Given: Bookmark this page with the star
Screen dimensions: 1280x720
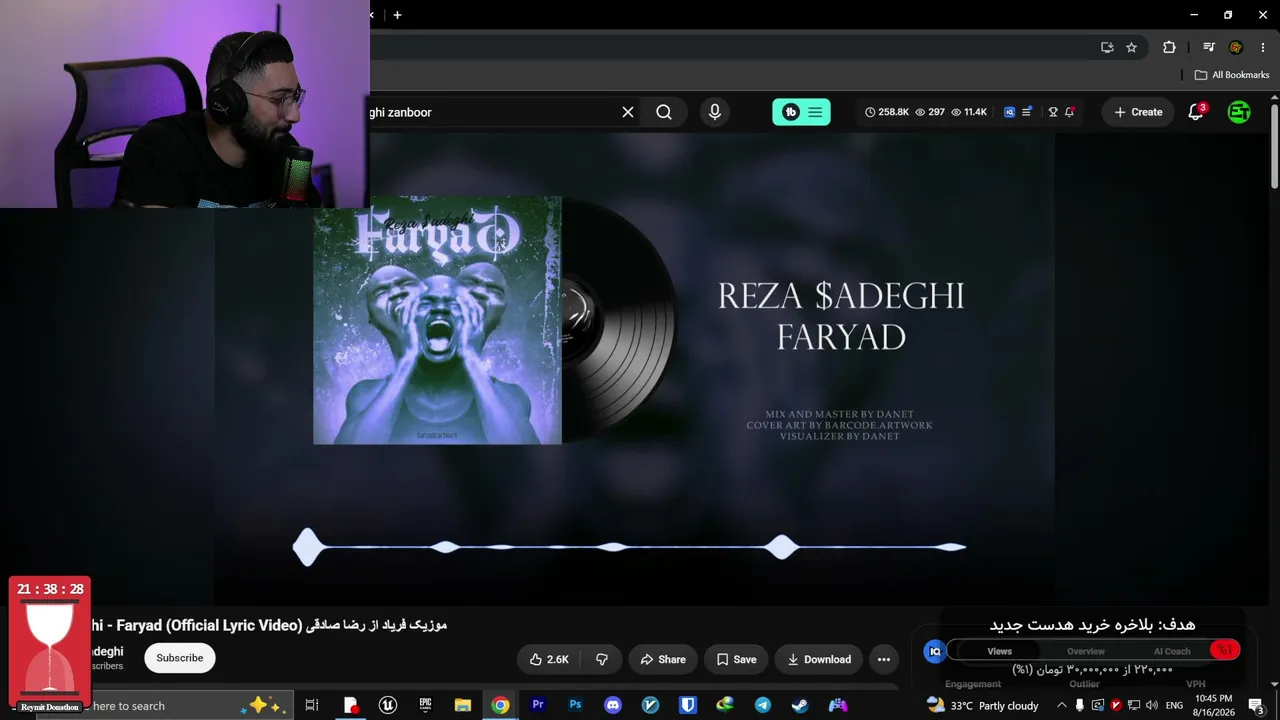Looking at the screenshot, I should click(1131, 47).
